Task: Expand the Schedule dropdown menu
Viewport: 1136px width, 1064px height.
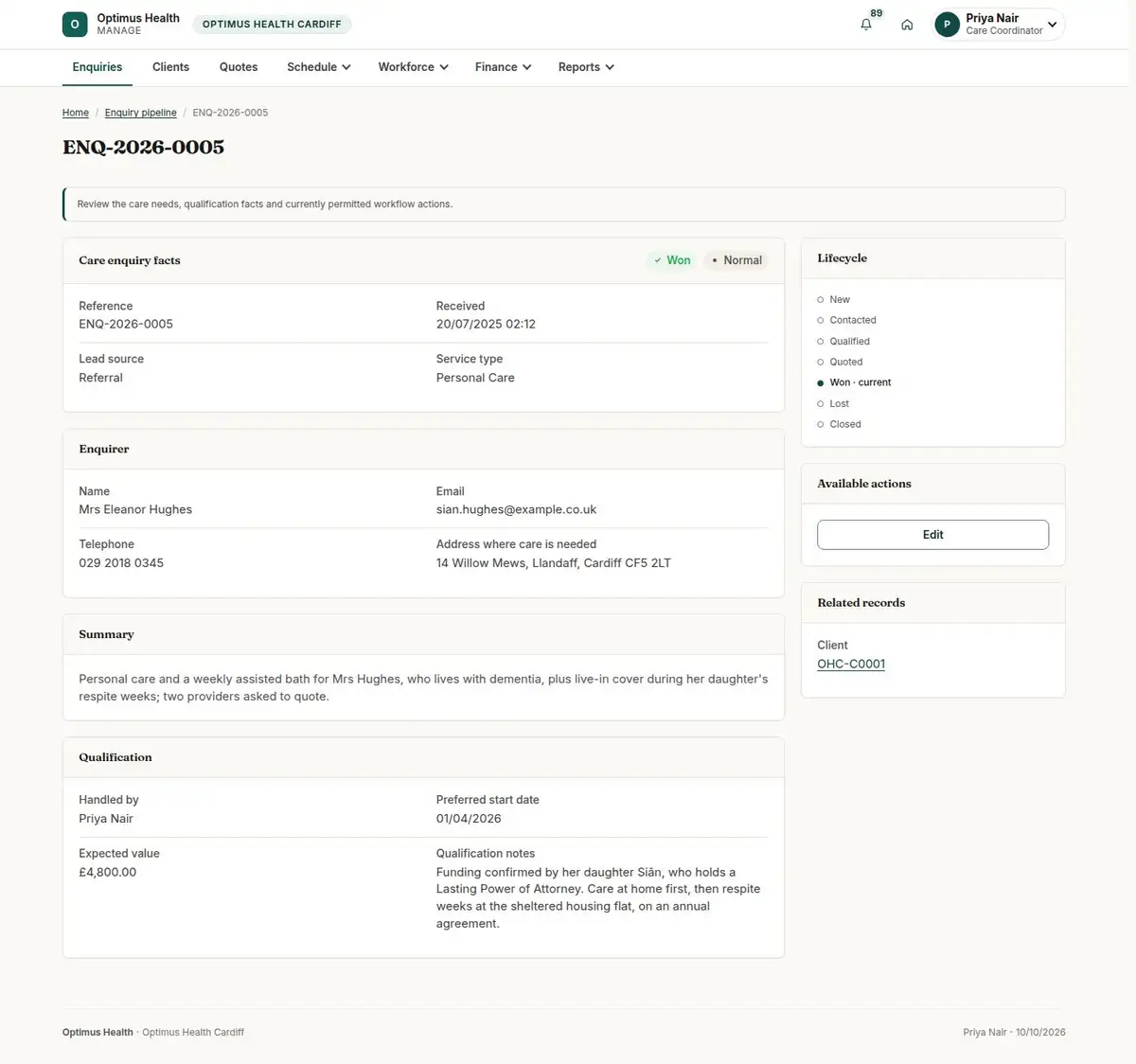Action: tap(319, 67)
